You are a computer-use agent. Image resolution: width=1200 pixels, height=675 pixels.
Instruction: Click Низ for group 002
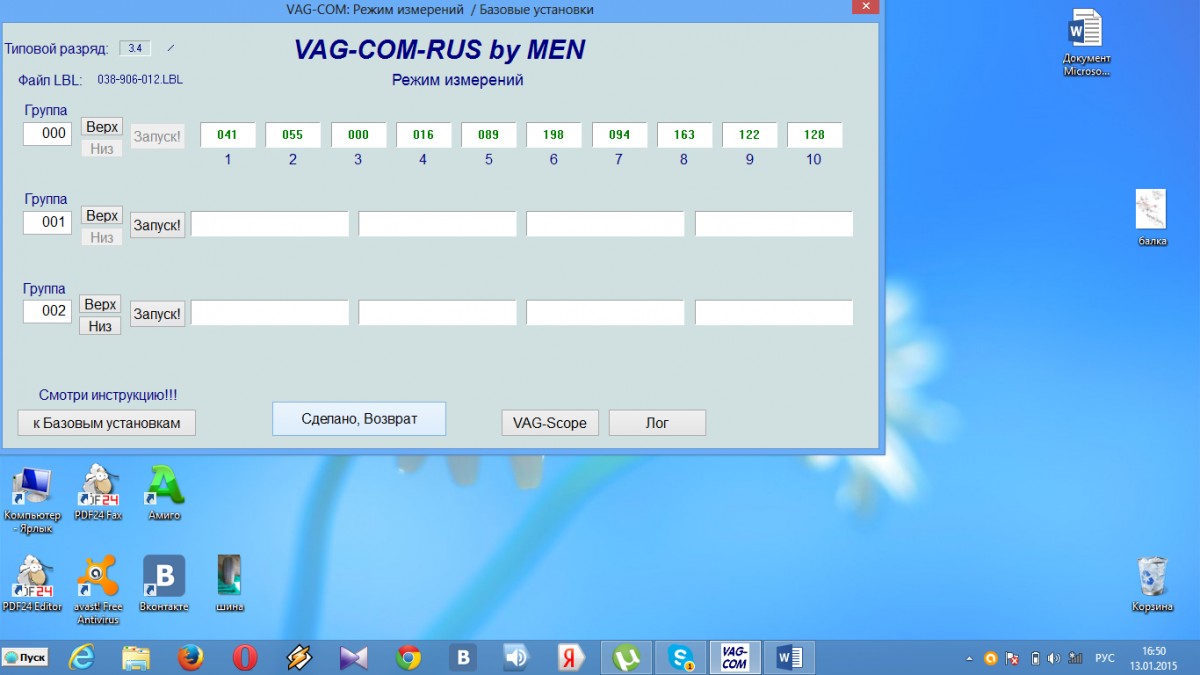101,326
